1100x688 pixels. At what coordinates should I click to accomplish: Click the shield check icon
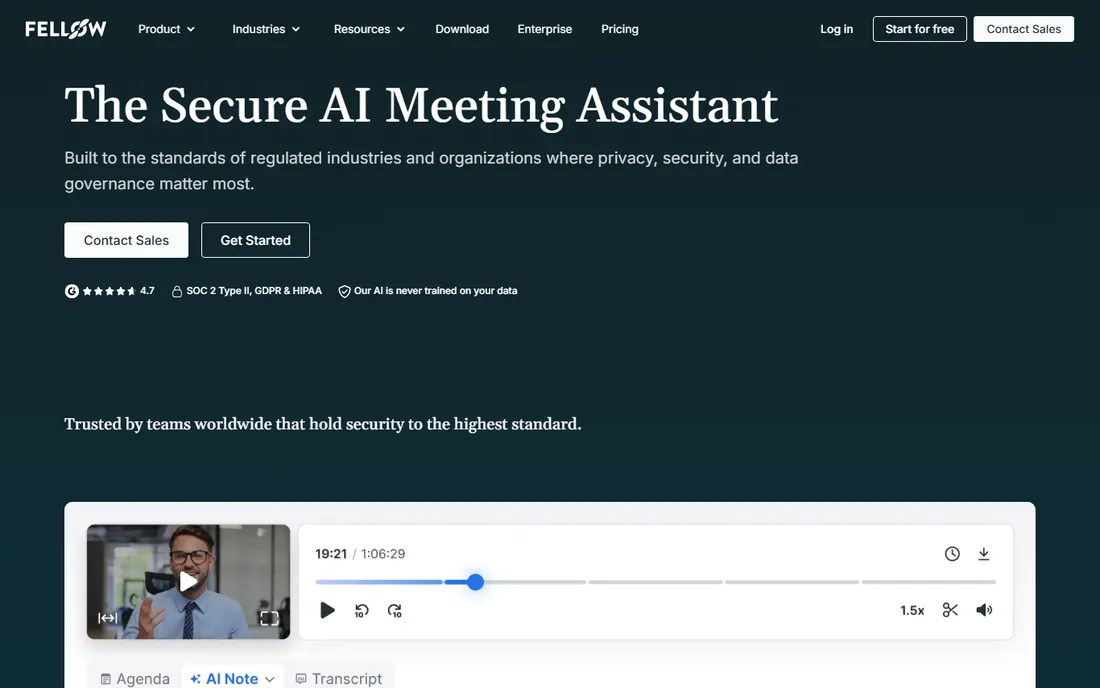point(344,291)
